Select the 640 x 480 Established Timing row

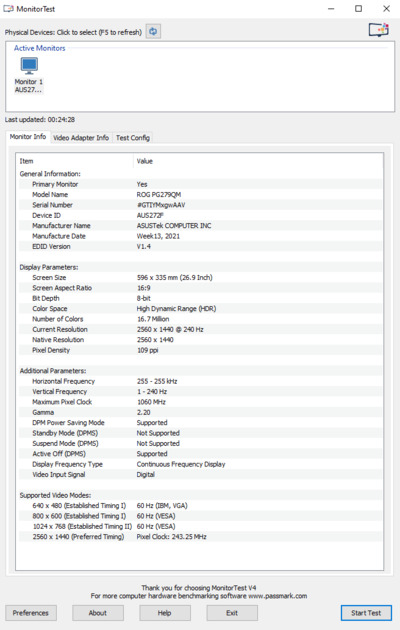click(200, 506)
